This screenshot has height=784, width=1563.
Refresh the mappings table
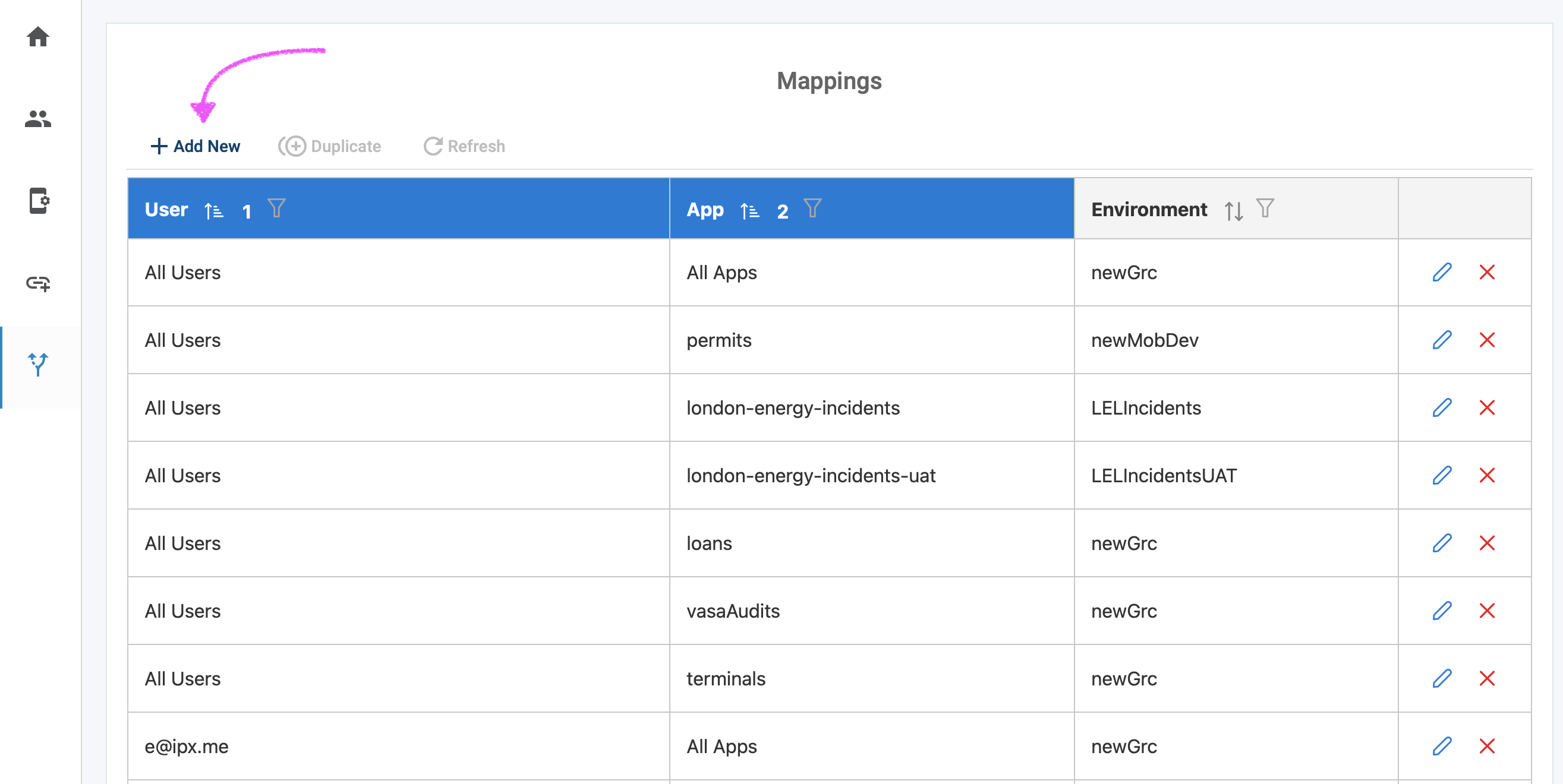[x=464, y=146]
